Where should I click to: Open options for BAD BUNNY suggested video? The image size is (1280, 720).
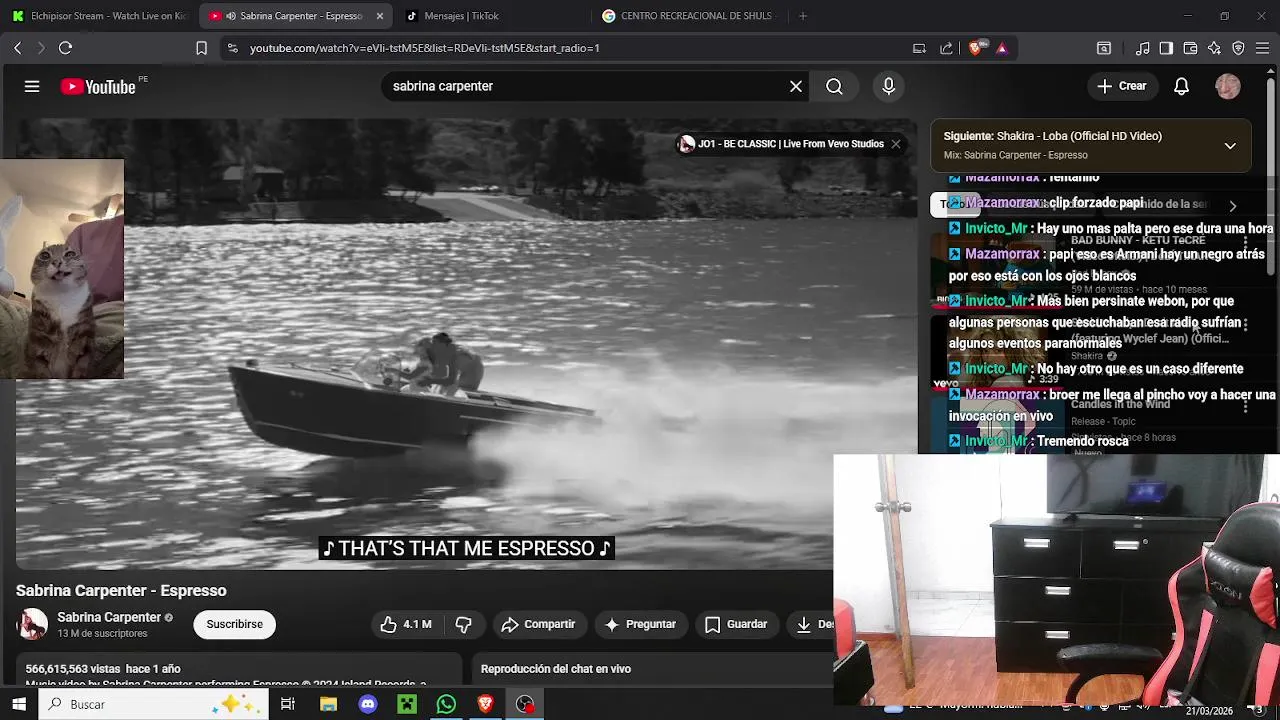[x=1245, y=241]
